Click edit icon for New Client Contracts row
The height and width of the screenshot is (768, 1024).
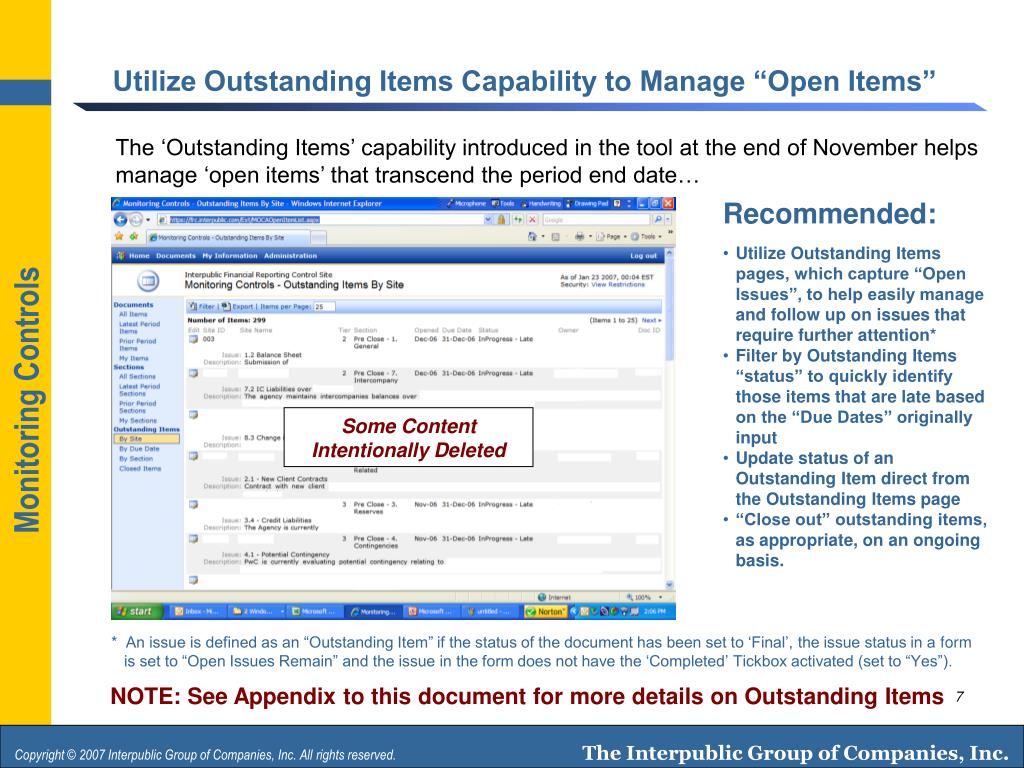click(193, 456)
